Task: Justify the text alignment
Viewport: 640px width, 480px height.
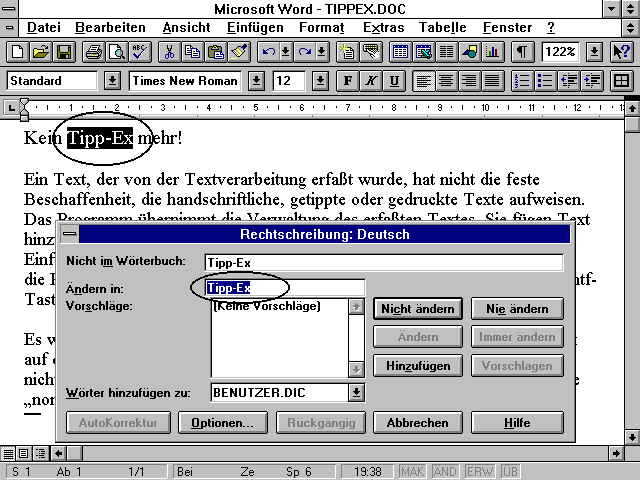Action: point(493,81)
